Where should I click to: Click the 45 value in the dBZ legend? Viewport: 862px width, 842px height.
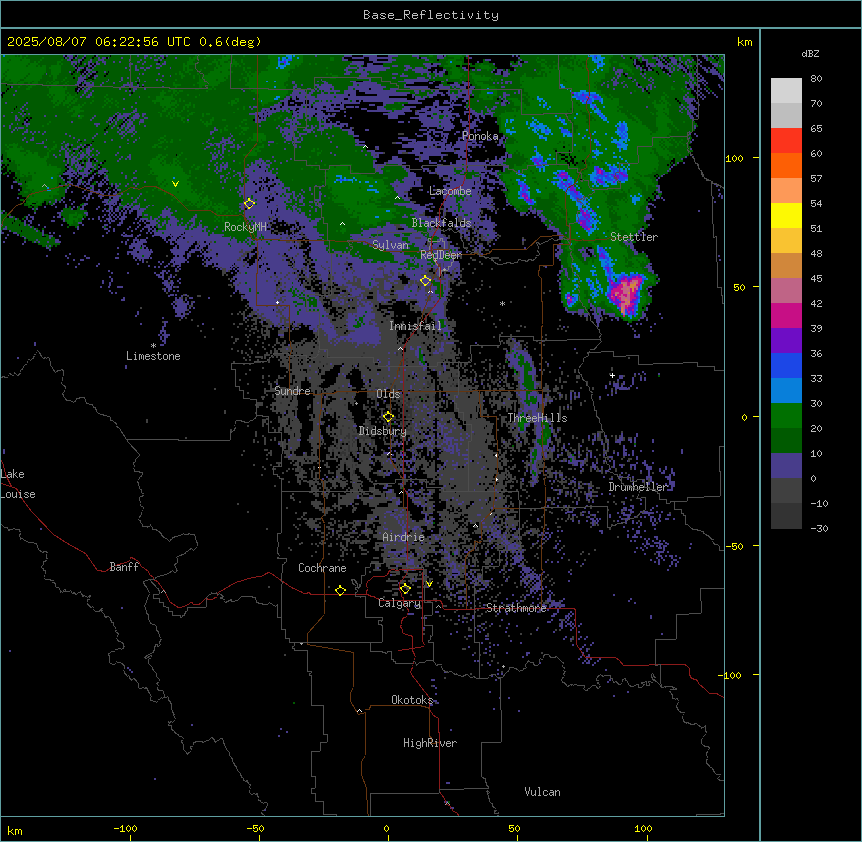(x=816, y=279)
